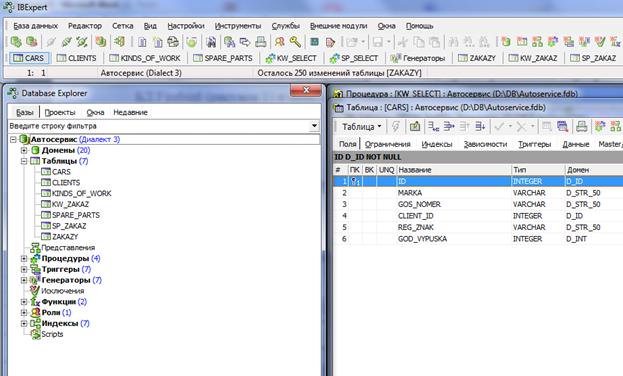Expand the Домены tree node
Viewport: 623px width, 376px height.
pos(24,150)
